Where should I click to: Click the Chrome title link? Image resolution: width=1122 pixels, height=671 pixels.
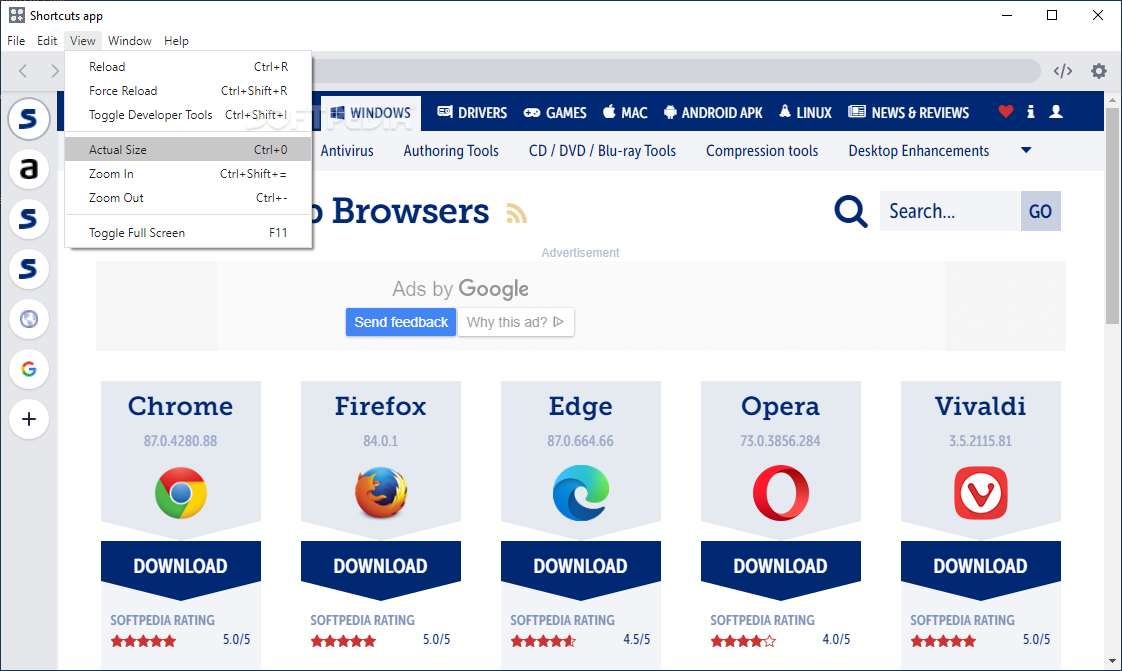tap(180, 406)
